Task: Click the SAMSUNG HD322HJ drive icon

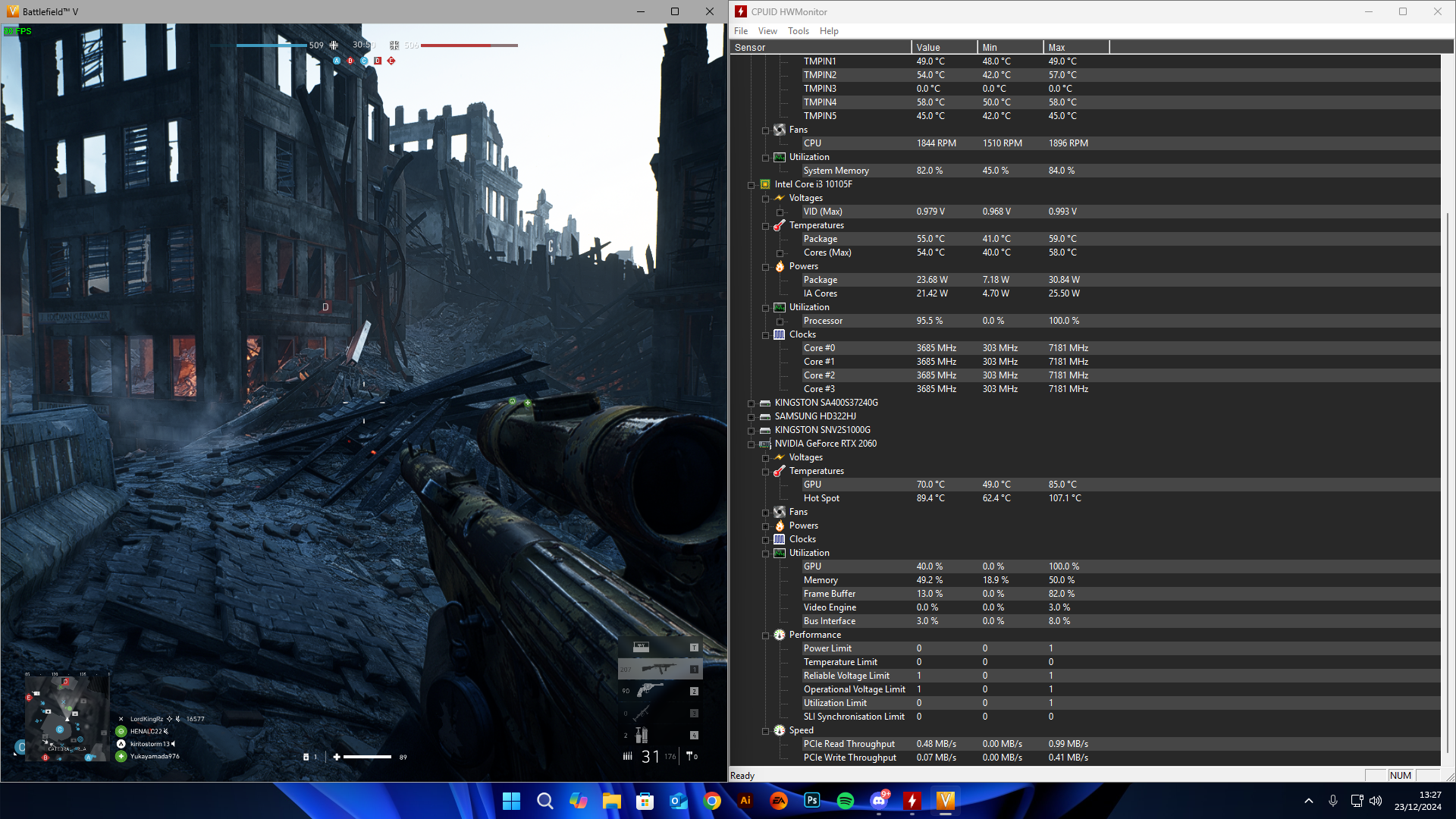Action: click(765, 416)
